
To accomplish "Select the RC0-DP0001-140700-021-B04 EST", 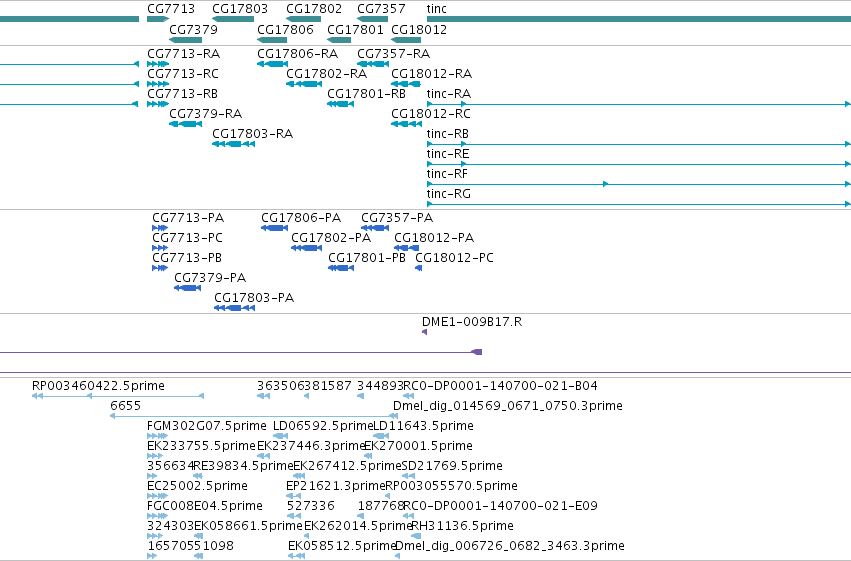I will click(500, 386).
